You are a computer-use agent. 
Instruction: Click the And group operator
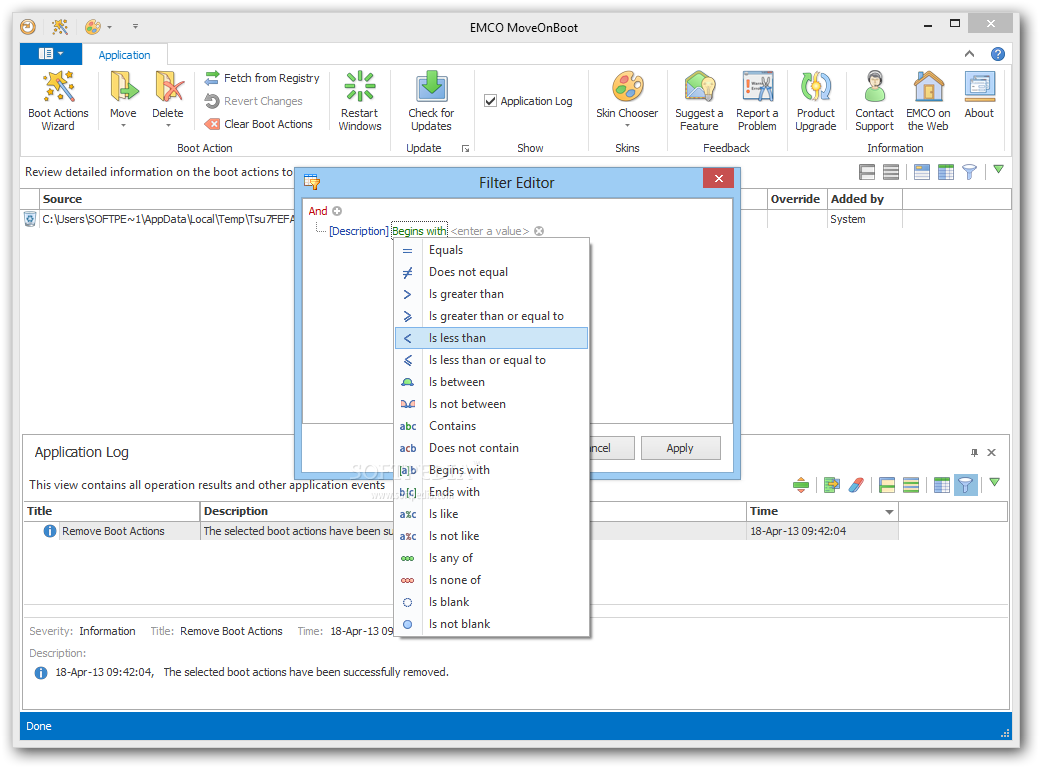(x=318, y=211)
